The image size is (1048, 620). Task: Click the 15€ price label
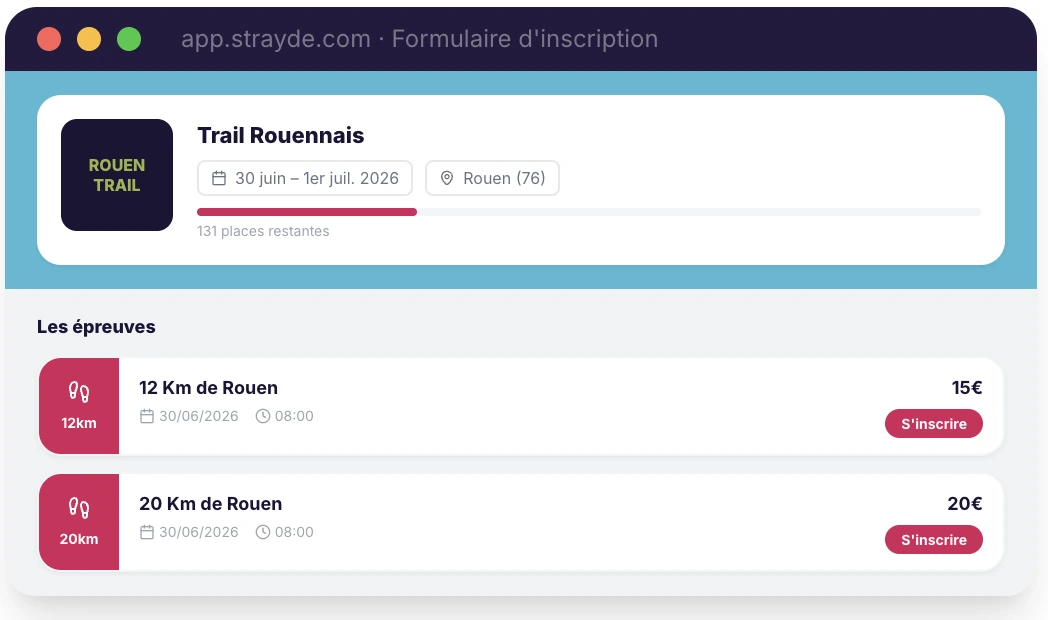(x=966, y=388)
